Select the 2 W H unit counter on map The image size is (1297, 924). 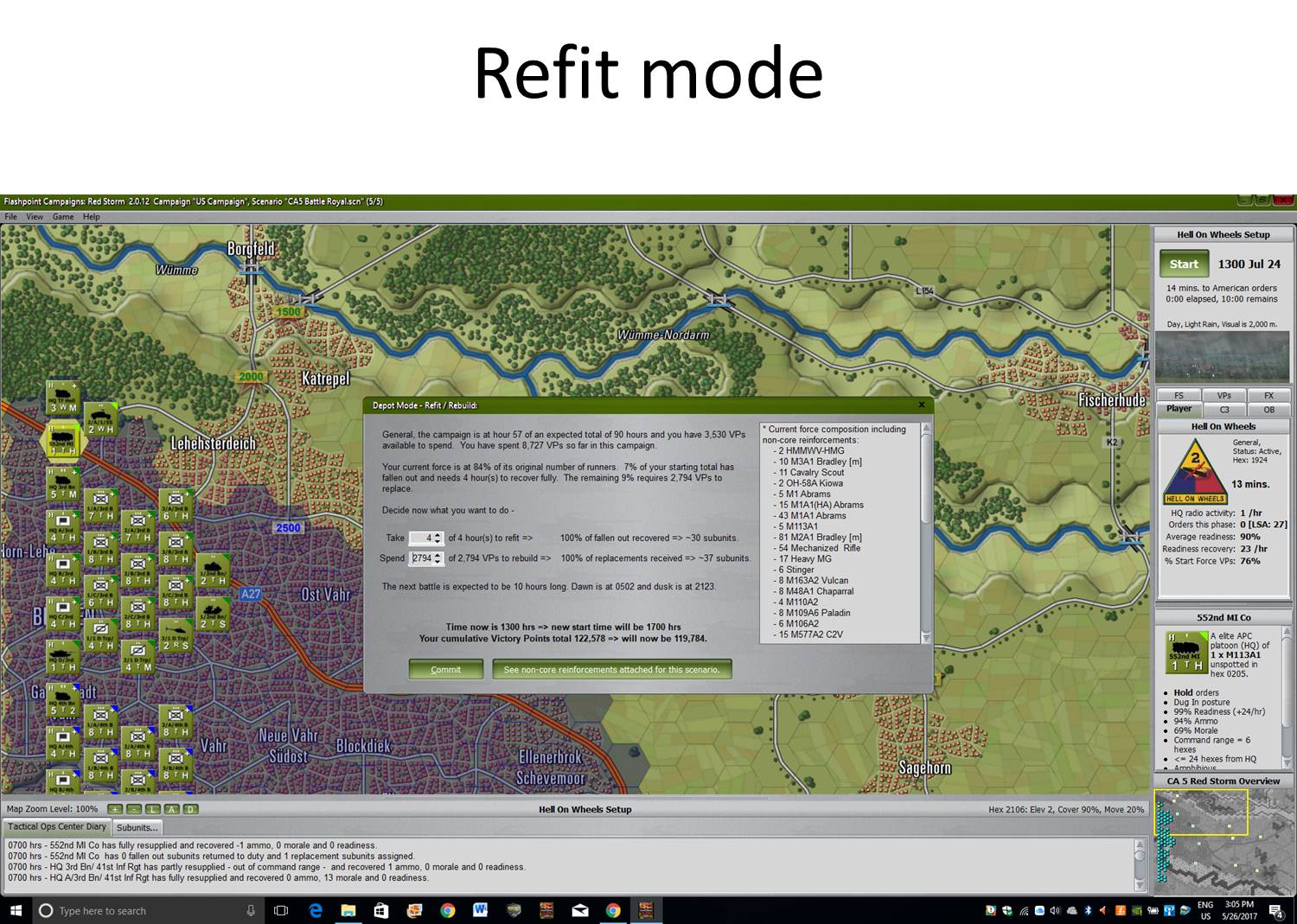coord(100,419)
